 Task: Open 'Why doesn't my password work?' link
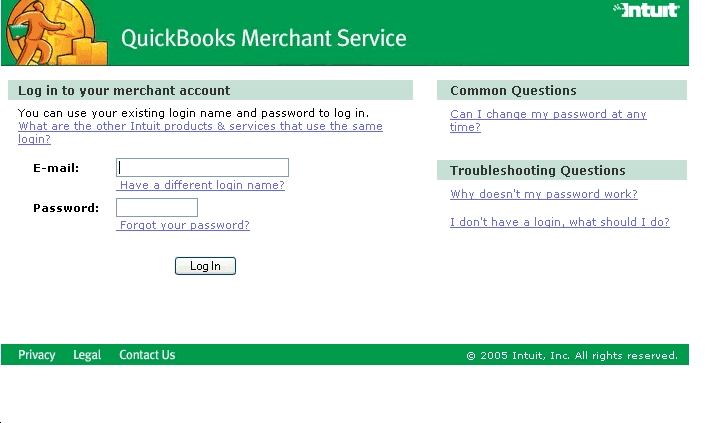coord(544,194)
